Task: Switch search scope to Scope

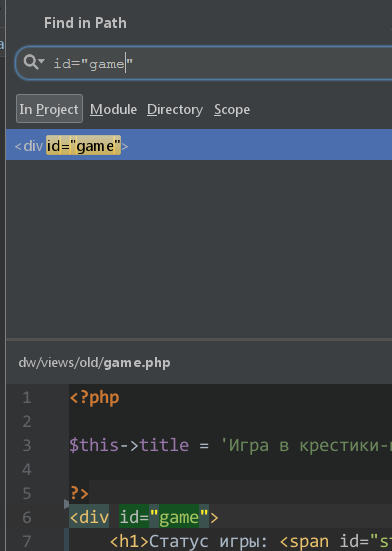Action: coord(232,109)
